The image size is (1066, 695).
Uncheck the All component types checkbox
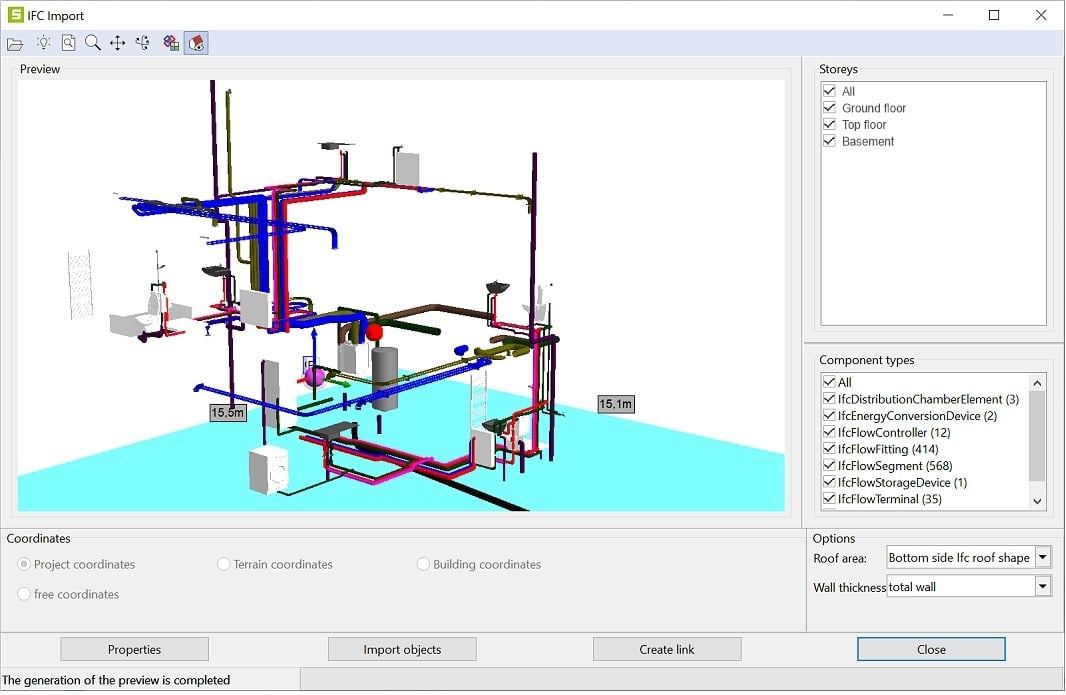pos(829,382)
